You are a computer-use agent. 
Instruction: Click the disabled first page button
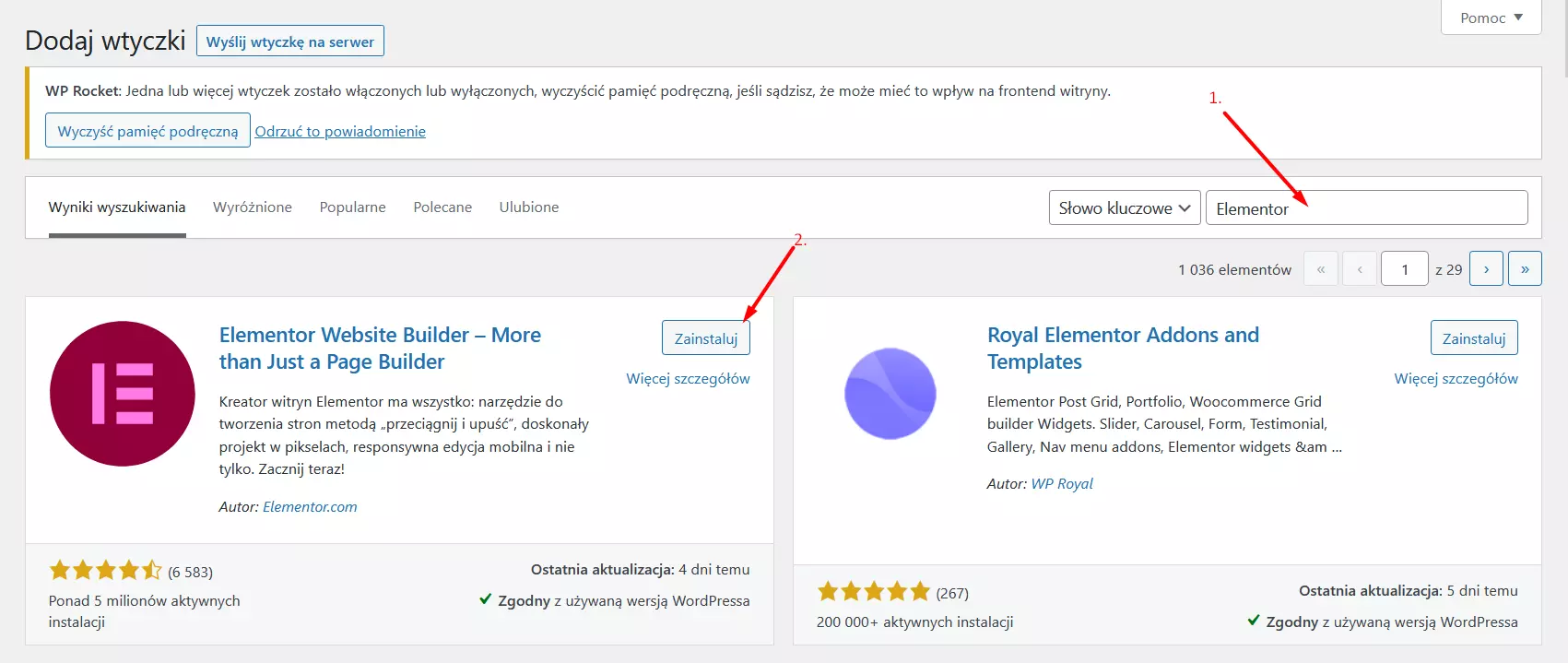pyautogui.click(x=1321, y=269)
